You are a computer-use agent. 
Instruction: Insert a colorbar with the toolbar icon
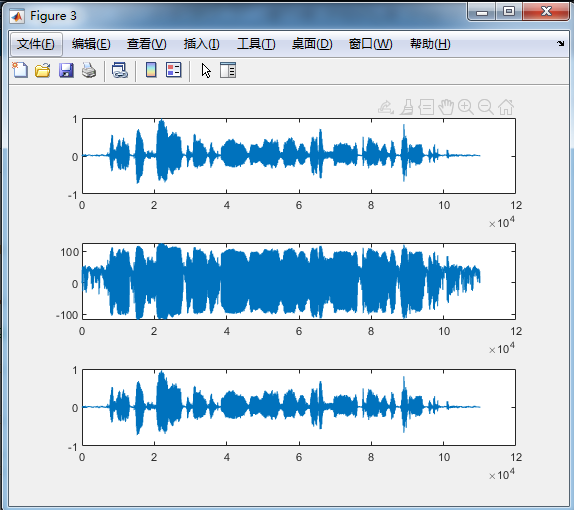pyautogui.click(x=151, y=70)
